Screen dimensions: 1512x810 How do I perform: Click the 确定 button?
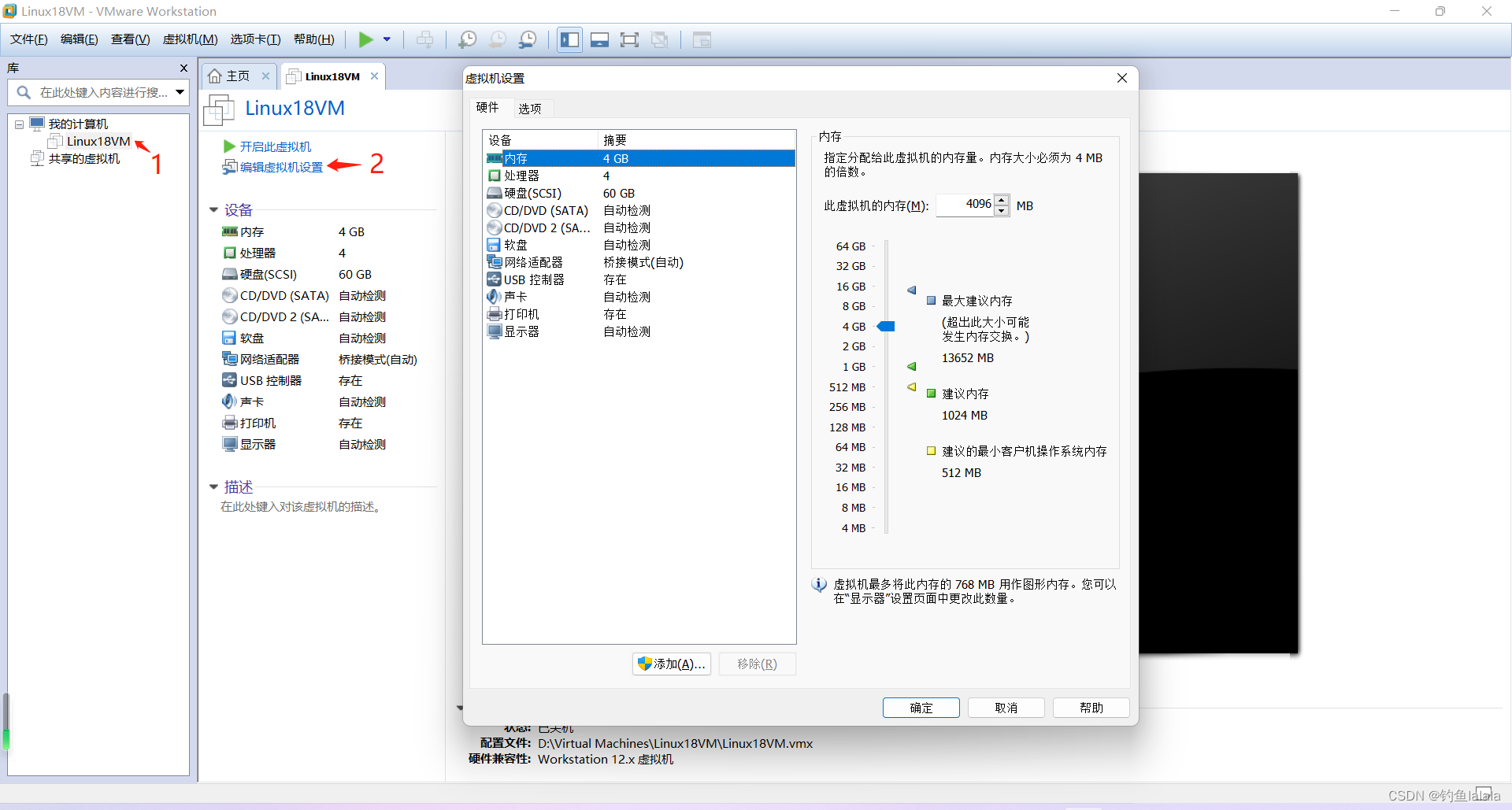(x=921, y=708)
